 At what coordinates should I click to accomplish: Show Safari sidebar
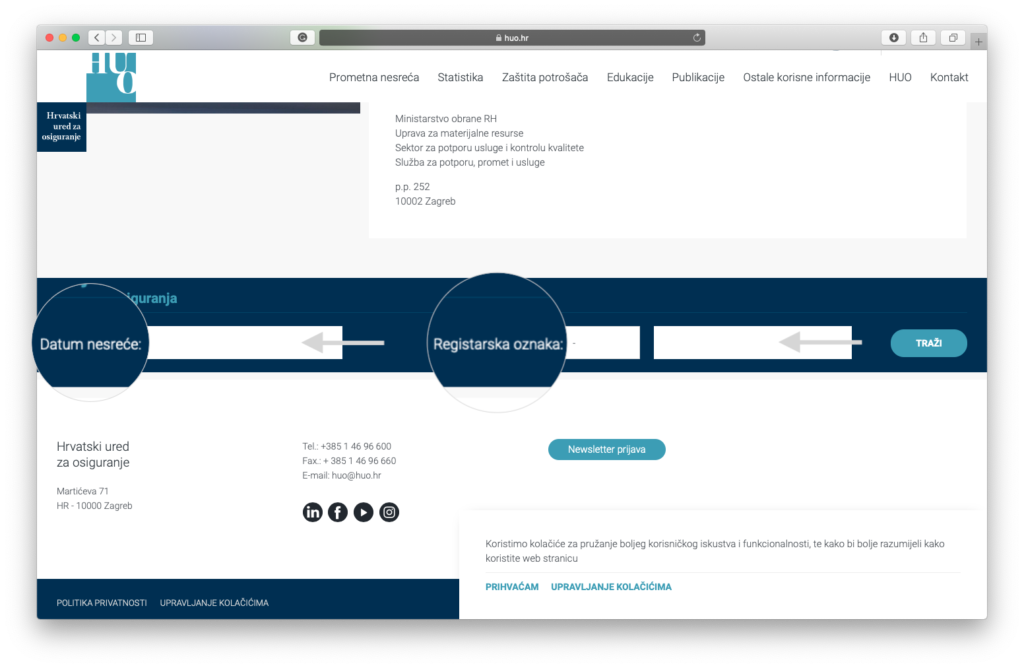coord(140,38)
